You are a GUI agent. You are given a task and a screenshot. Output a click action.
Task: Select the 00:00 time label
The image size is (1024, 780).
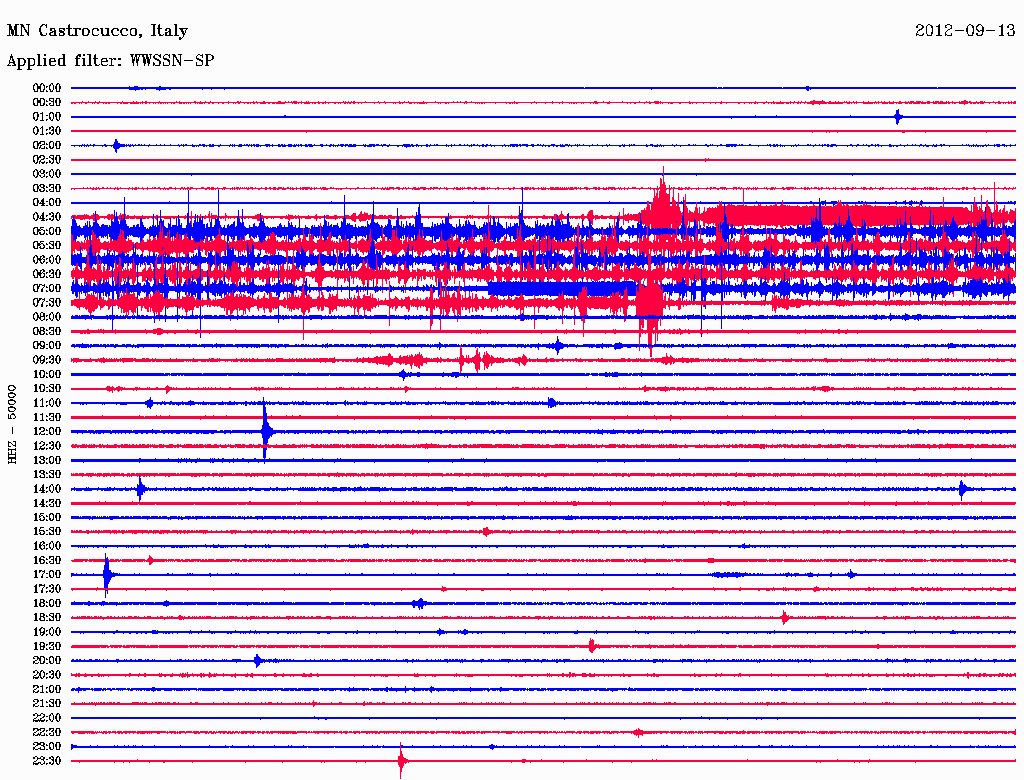coord(47,88)
